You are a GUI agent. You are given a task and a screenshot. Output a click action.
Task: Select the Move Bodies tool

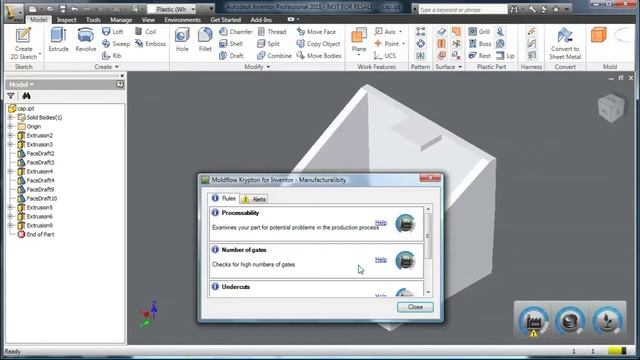319,56
